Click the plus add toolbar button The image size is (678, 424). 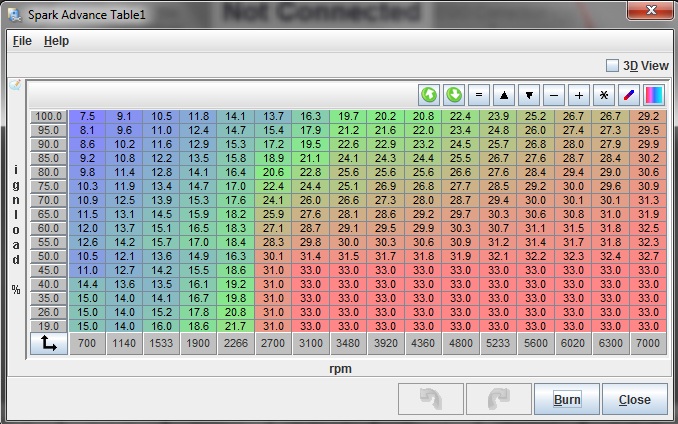coord(579,95)
